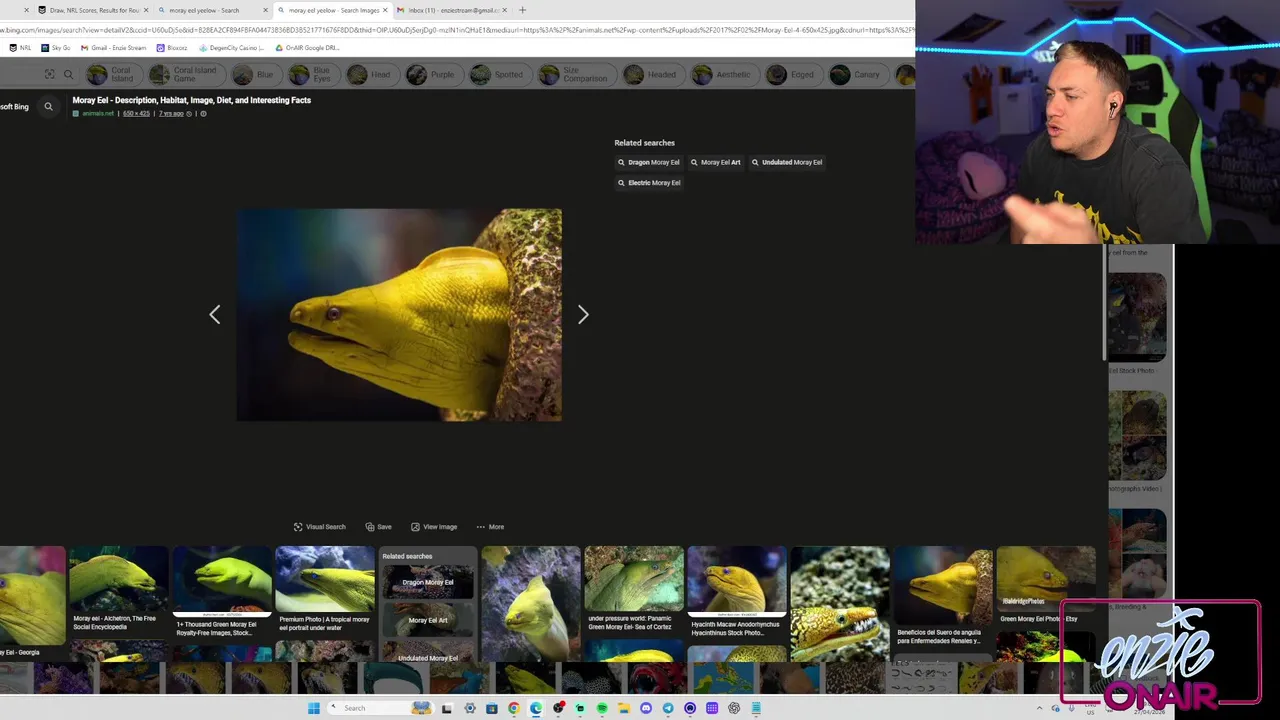1280x720 pixels.
Task: Open 1+ Thousand Green Moray Eel thumbnail
Action: (x=222, y=592)
